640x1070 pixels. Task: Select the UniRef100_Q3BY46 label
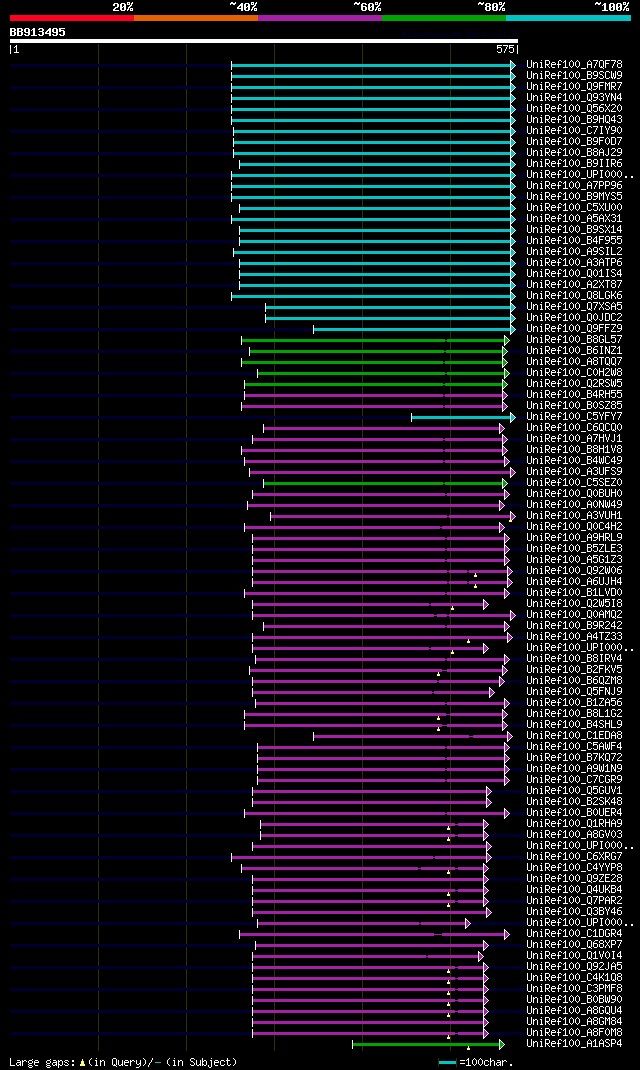click(x=574, y=912)
